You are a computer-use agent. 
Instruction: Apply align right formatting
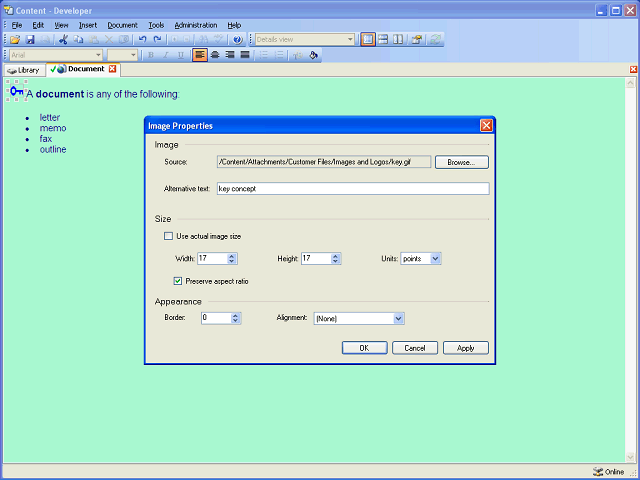tap(230, 55)
